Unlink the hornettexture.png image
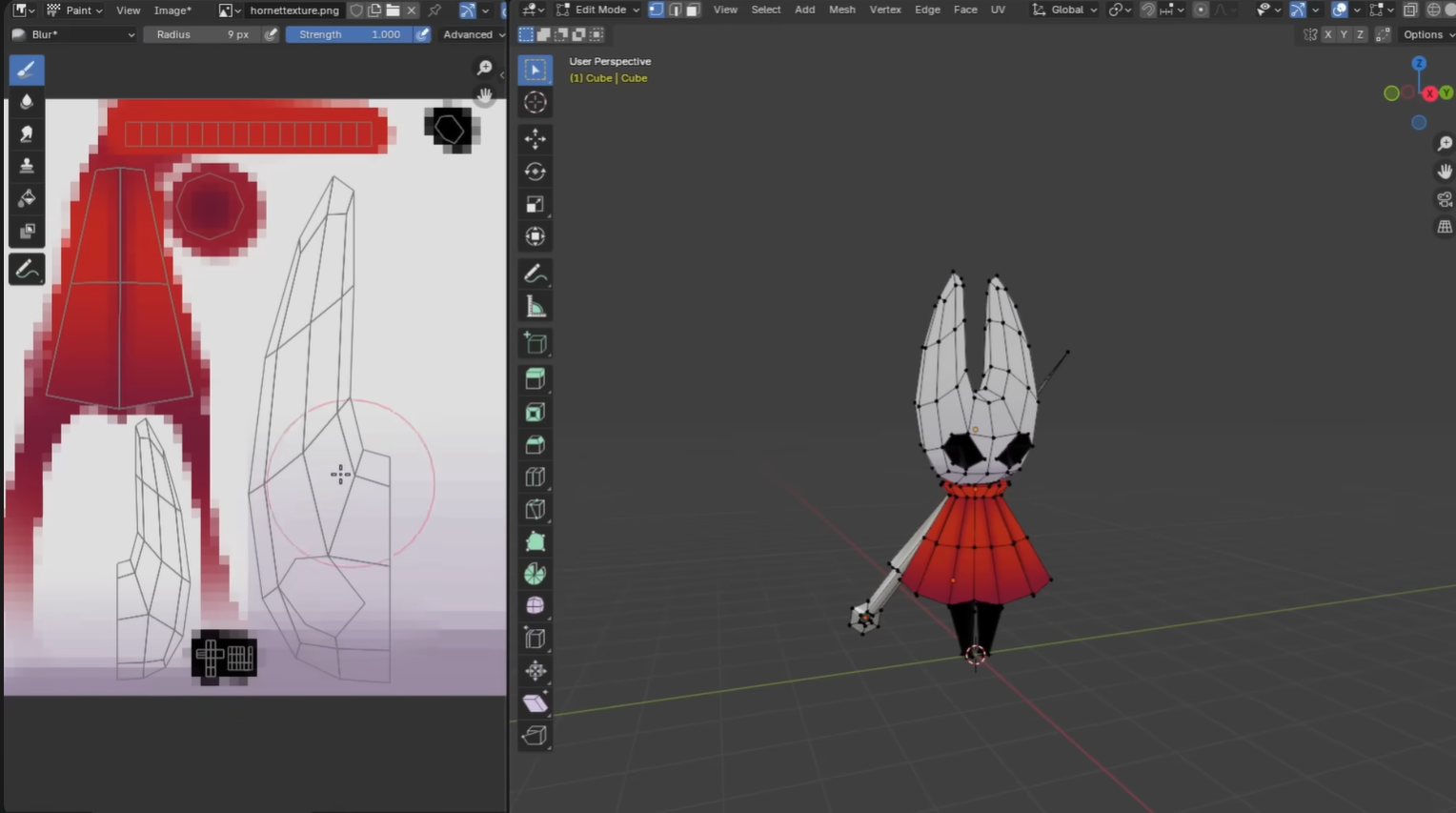Image resolution: width=1456 pixels, height=813 pixels. [x=411, y=10]
